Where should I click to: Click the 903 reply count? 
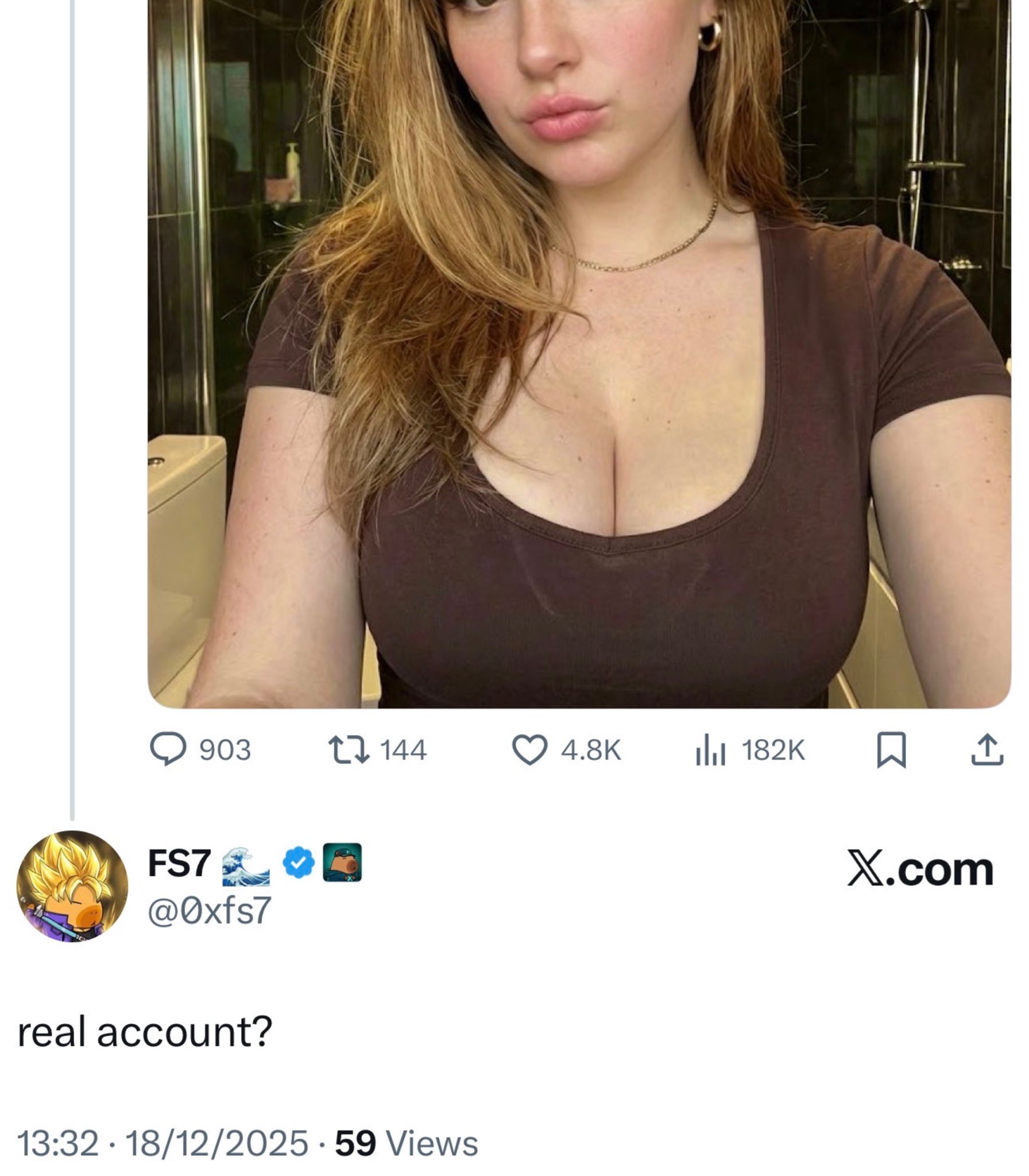coord(225,751)
